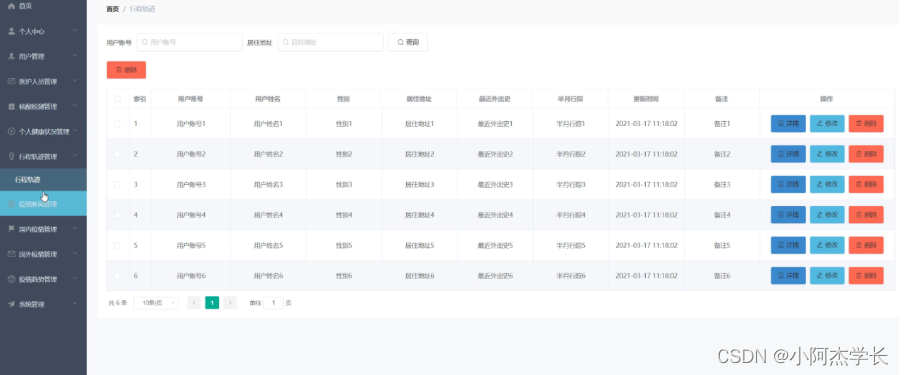
Task: Open 详情 for the 备注5 row
Action: point(788,245)
